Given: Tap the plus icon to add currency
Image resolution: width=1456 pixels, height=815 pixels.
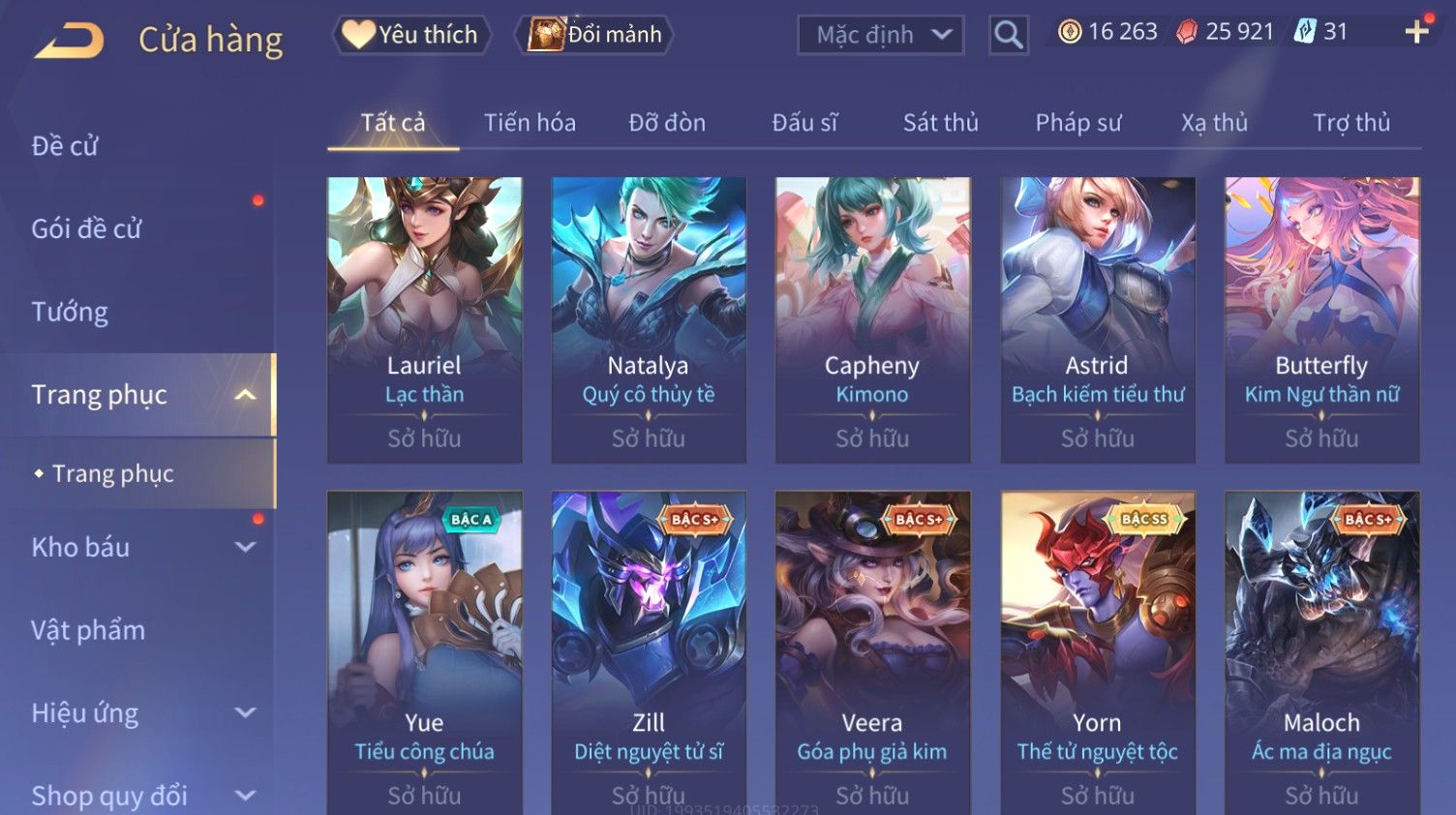Looking at the screenshot, I should coord(1417,31).
